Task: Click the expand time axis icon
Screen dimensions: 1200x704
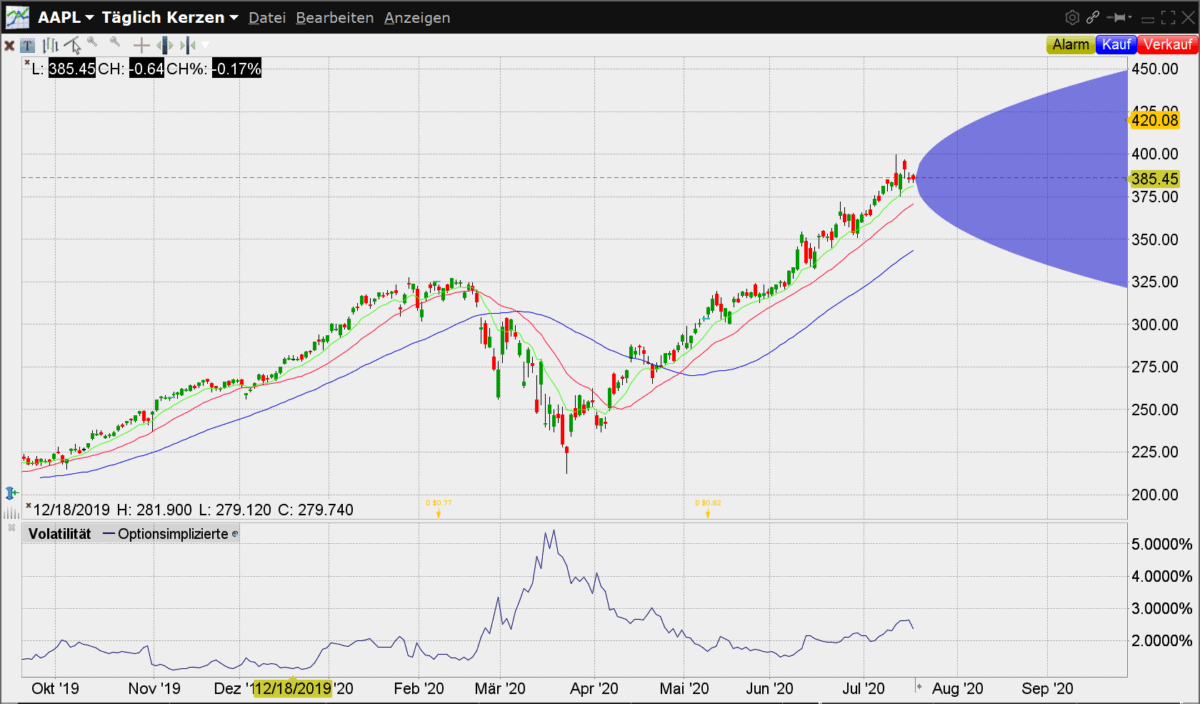Action: [165, 45]
